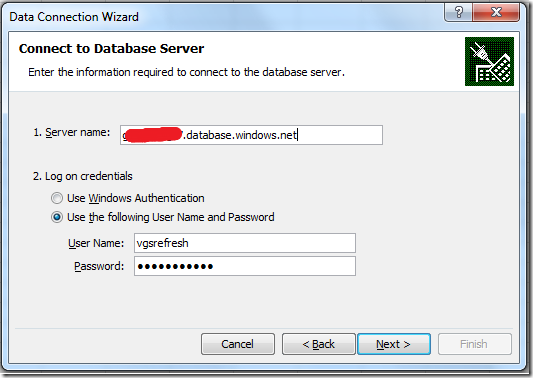533x378 pixels.
Task: Go back with the Back button
Action: (319, 344)
